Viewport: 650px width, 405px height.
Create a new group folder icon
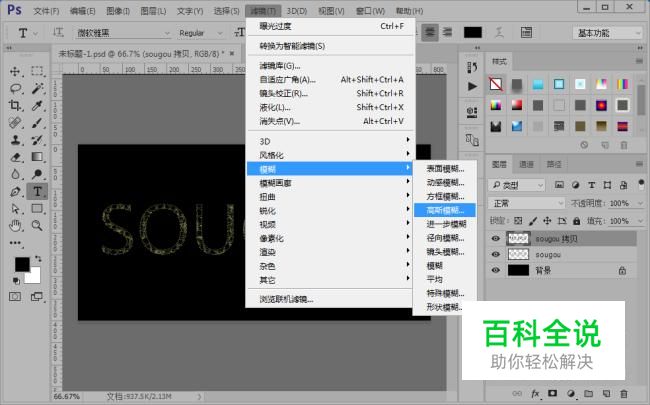[x=588, y=393]
